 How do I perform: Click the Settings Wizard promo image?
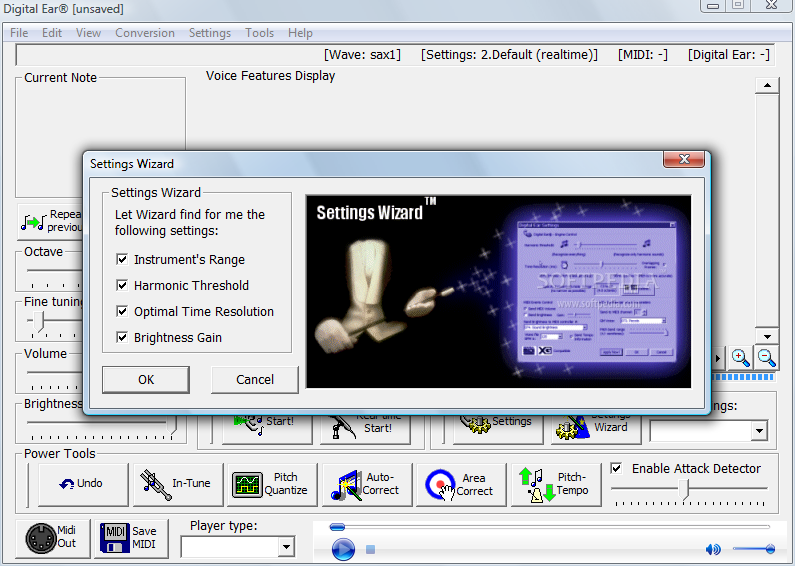498,292
